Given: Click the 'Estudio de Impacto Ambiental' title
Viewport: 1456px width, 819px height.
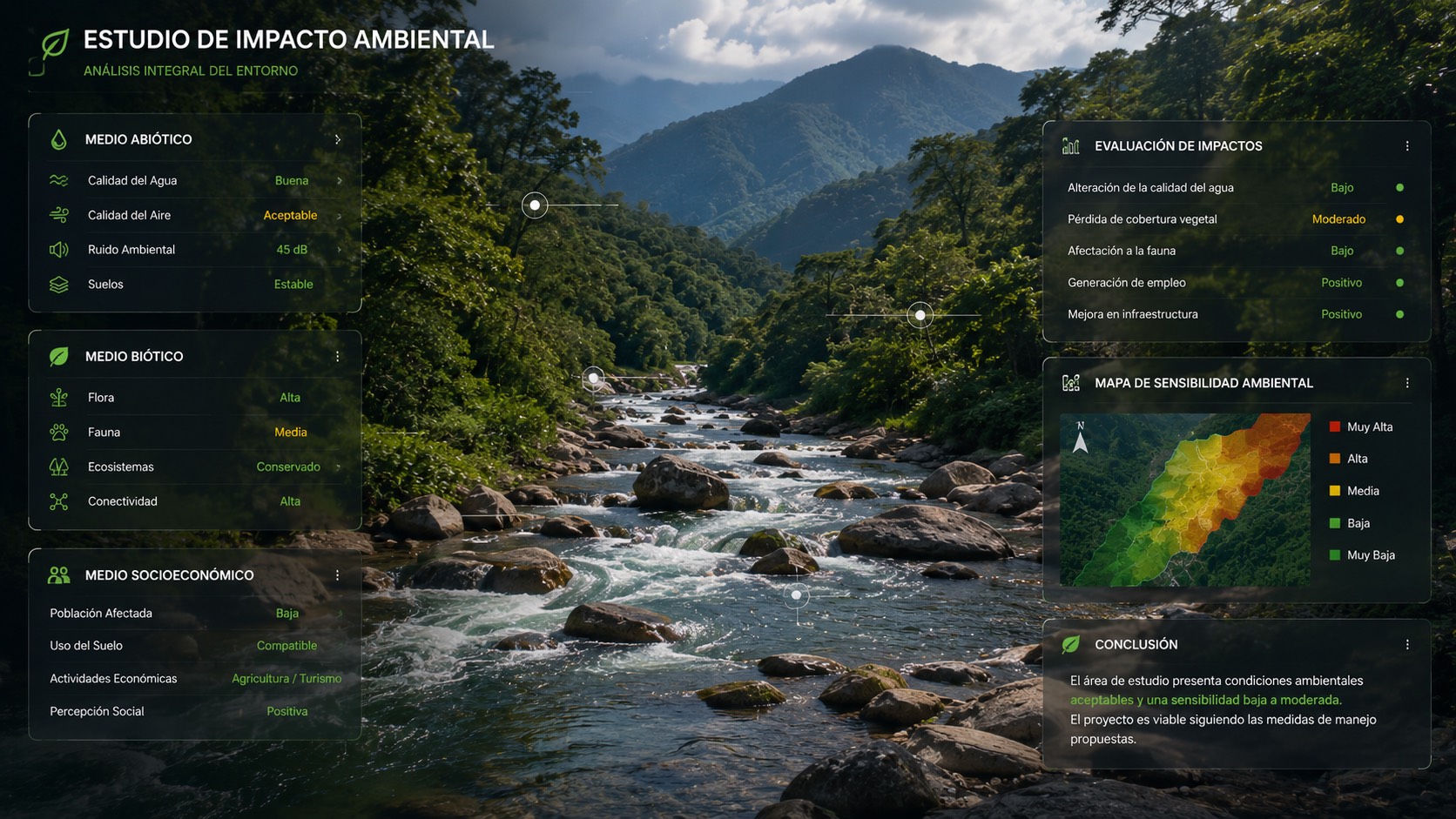Looking at the screenshot, I should click(288, 40).
